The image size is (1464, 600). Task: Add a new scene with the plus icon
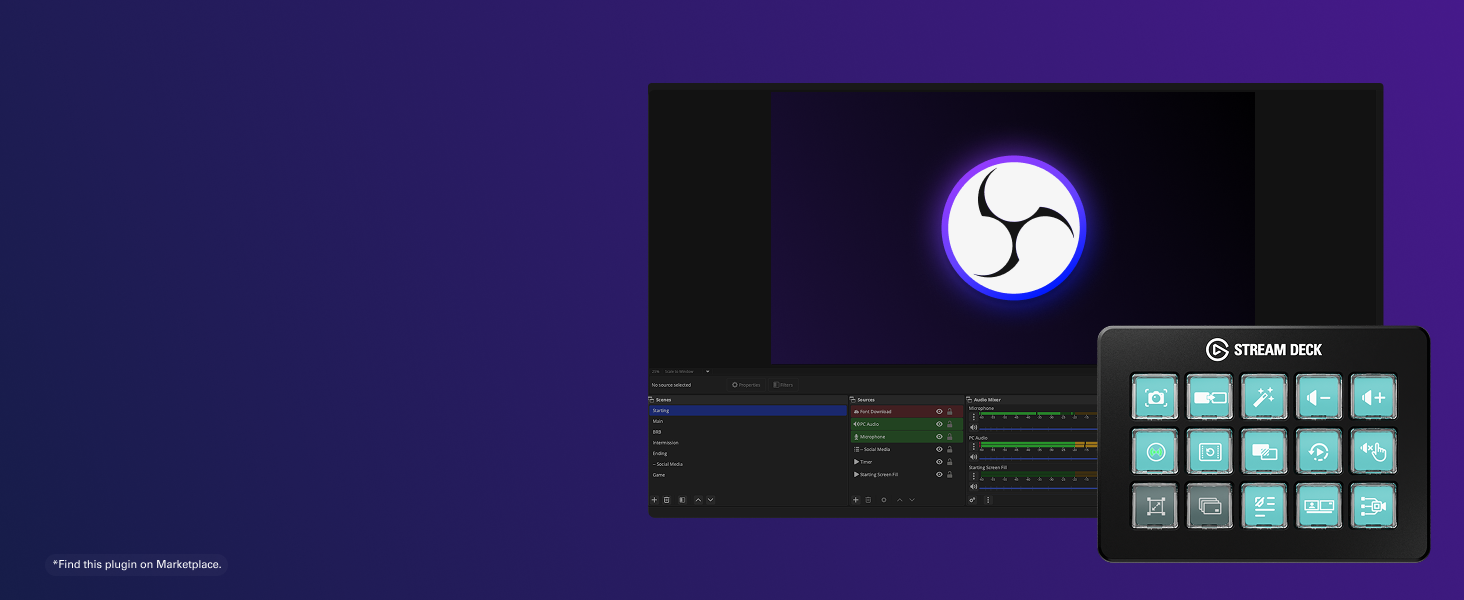[x=655, y=499]
